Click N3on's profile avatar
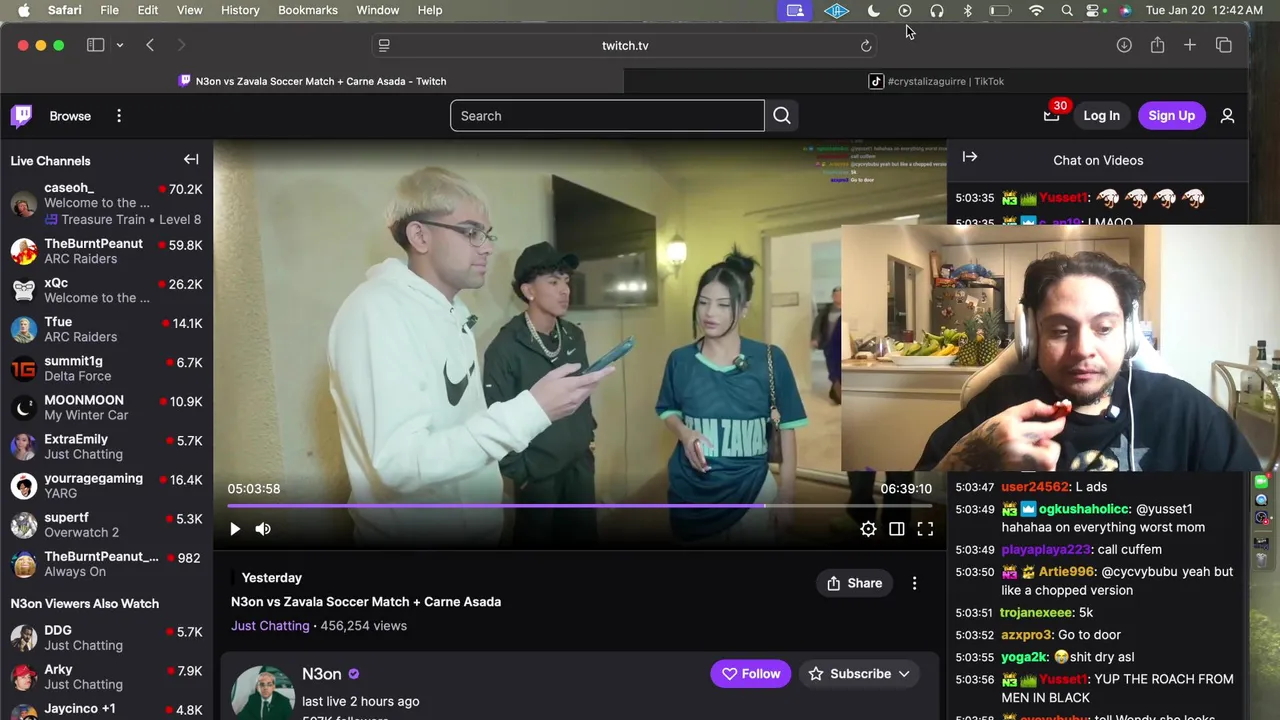 tap(263, 692)
